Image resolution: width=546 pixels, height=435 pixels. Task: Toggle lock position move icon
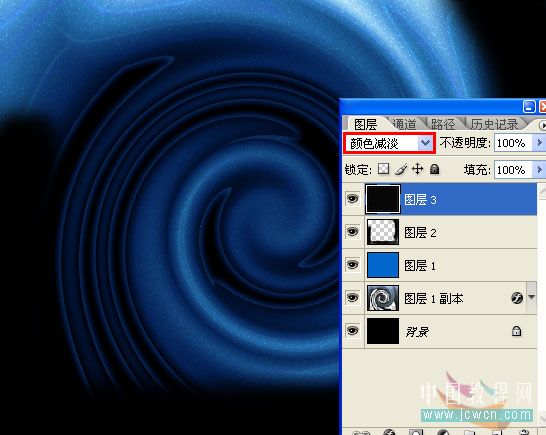418,169
